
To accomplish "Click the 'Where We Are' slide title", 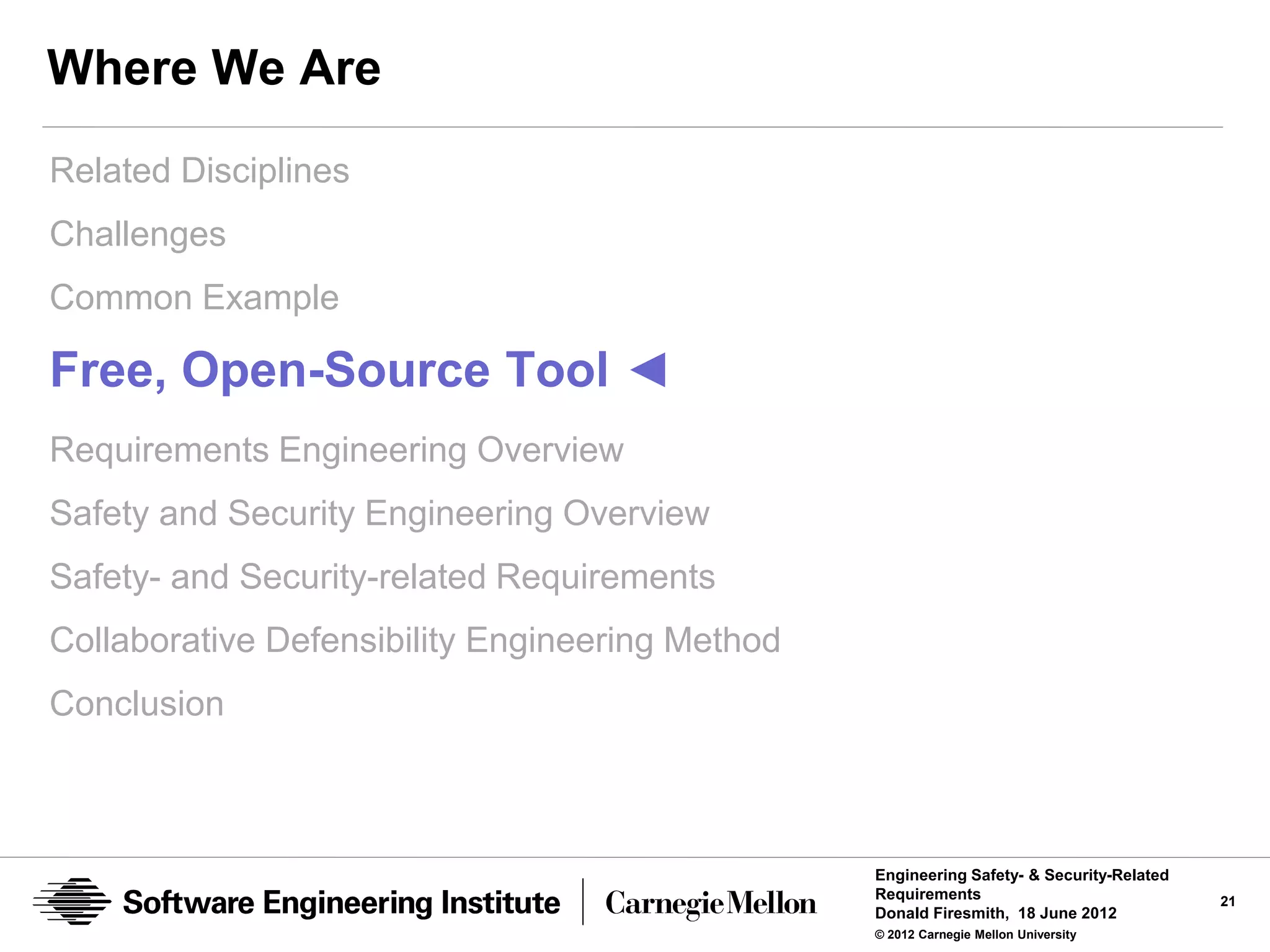I will coord(214,67).
